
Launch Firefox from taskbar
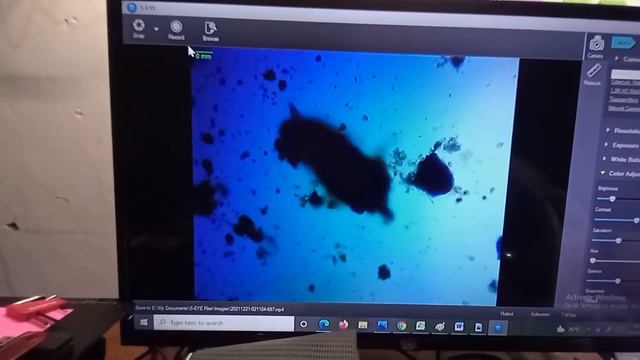(x=343, y=324)
